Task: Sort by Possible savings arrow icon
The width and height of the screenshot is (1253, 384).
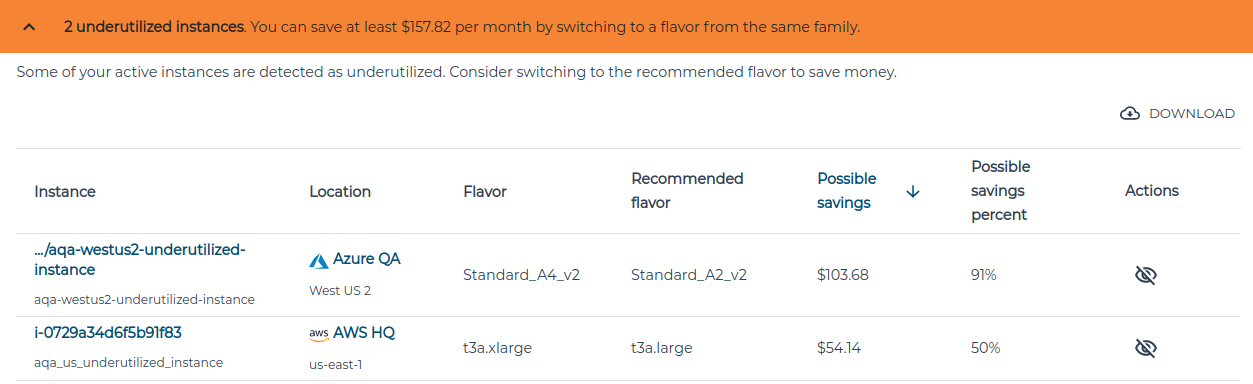Action: [x=912, y=191]
